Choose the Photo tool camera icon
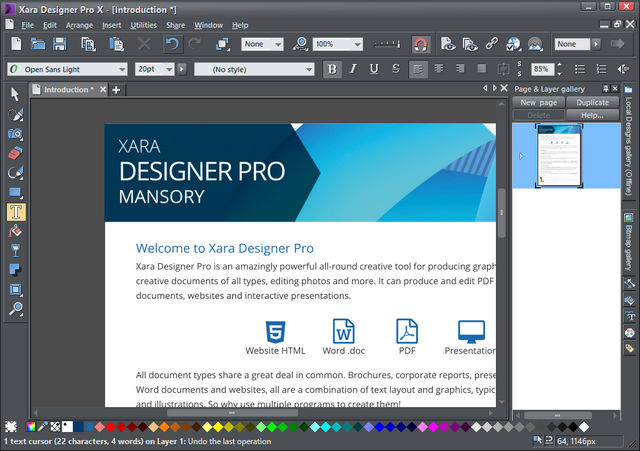 point(15,133)
